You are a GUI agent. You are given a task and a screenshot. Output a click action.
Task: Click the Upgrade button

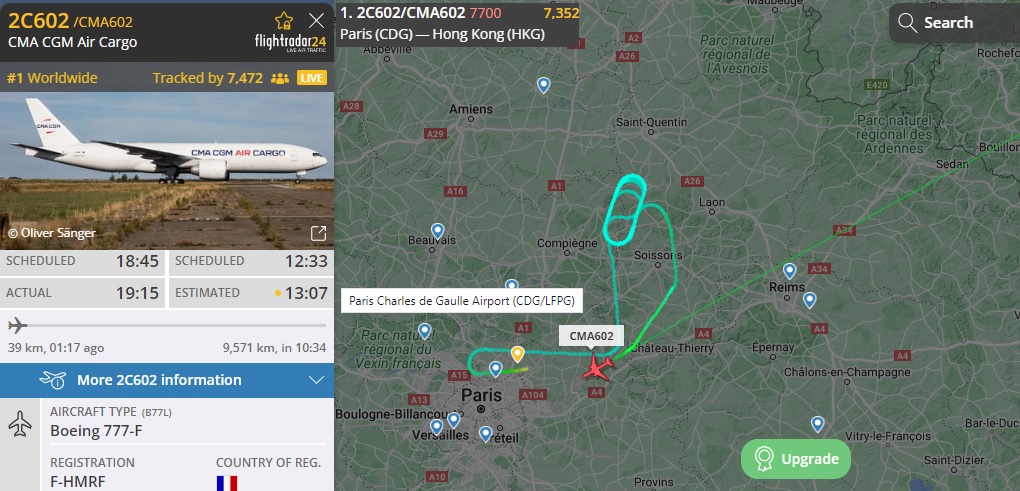click(796, 459)
